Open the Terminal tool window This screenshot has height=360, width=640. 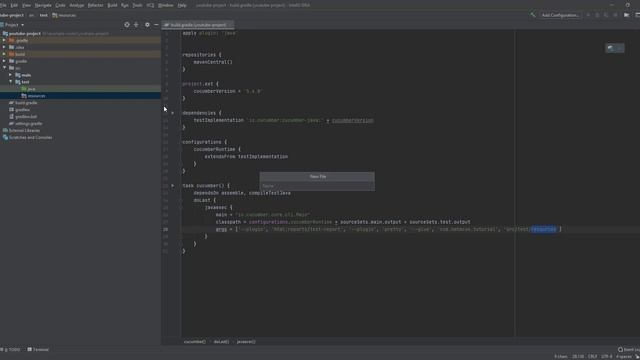[x=38, y=350]
